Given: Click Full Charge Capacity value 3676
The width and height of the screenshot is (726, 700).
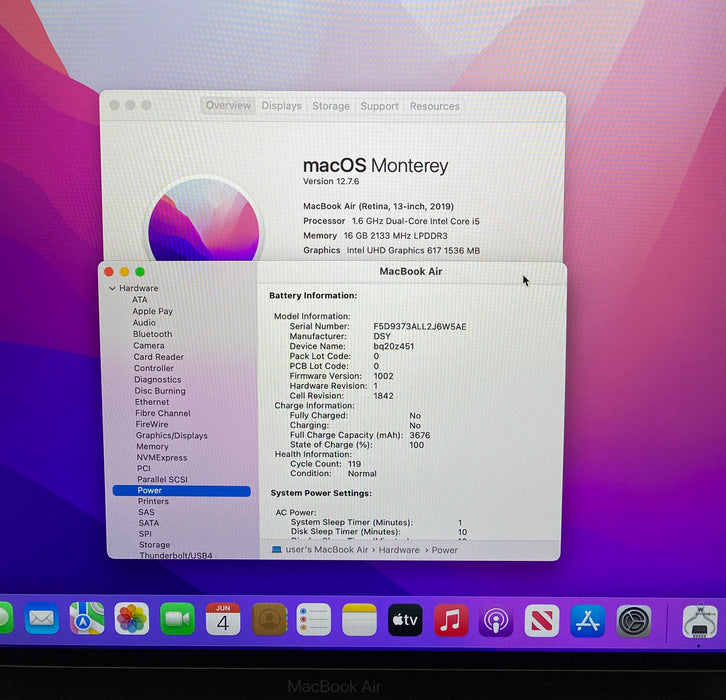Looking at the screenshot, I should pyautogui.click(x=420, y=435).
